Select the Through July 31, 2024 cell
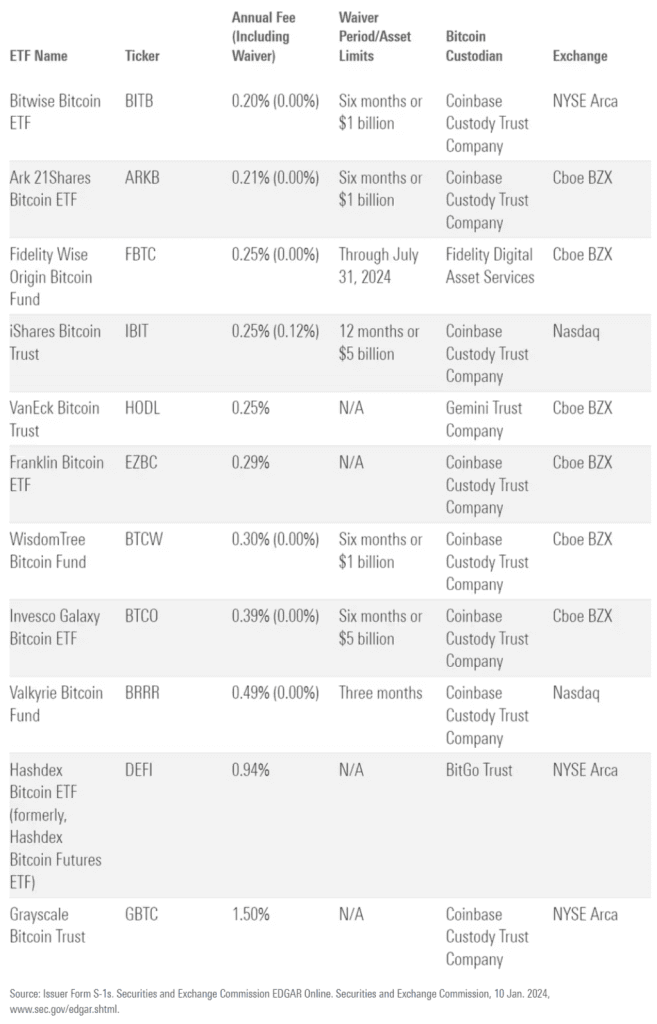The width and height of the screenshot is (657, 1024). (378, 265)
